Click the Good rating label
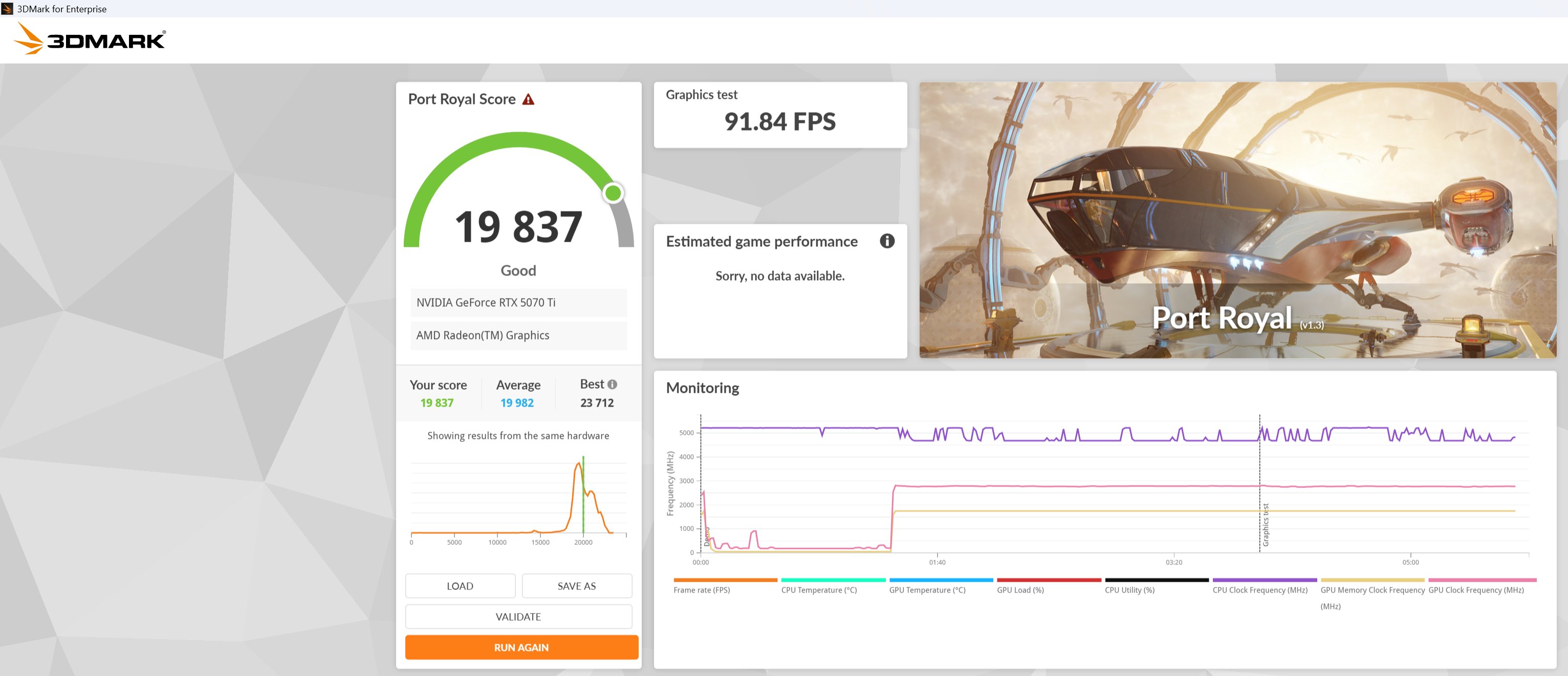The width and height of the screenshot is (1568, 676). point(518,270)
